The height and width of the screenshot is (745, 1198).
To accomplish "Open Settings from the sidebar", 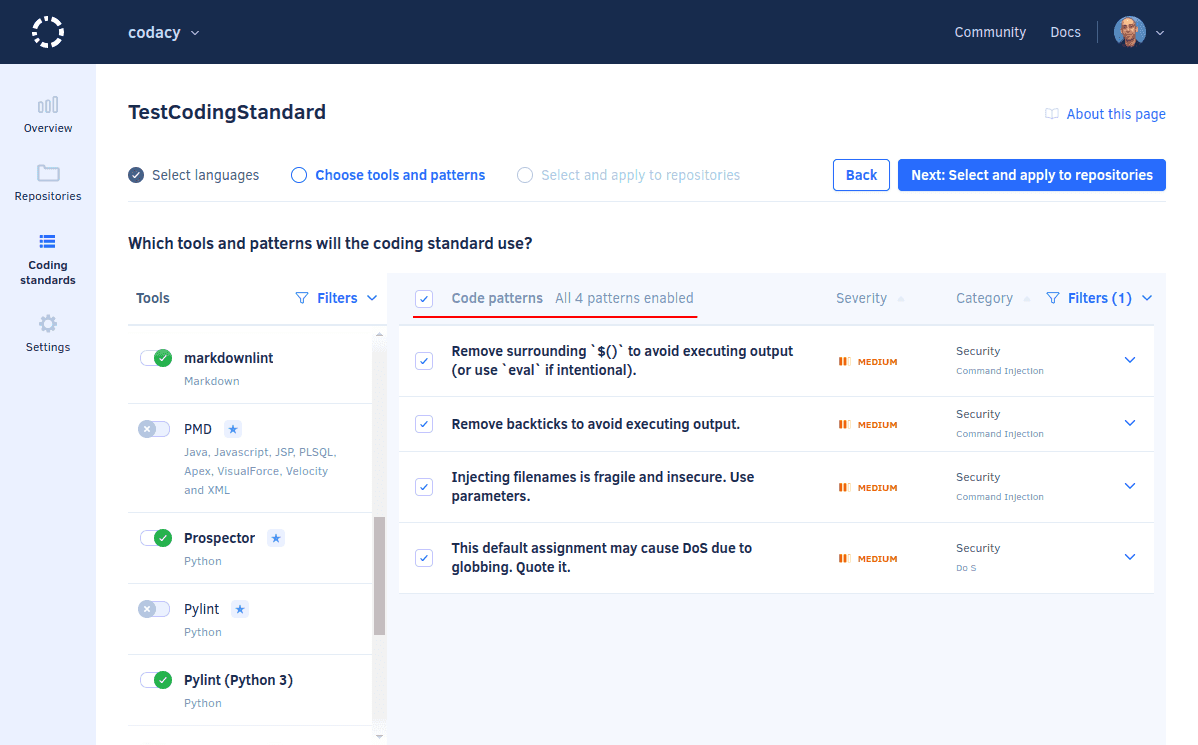I will 47,333.
